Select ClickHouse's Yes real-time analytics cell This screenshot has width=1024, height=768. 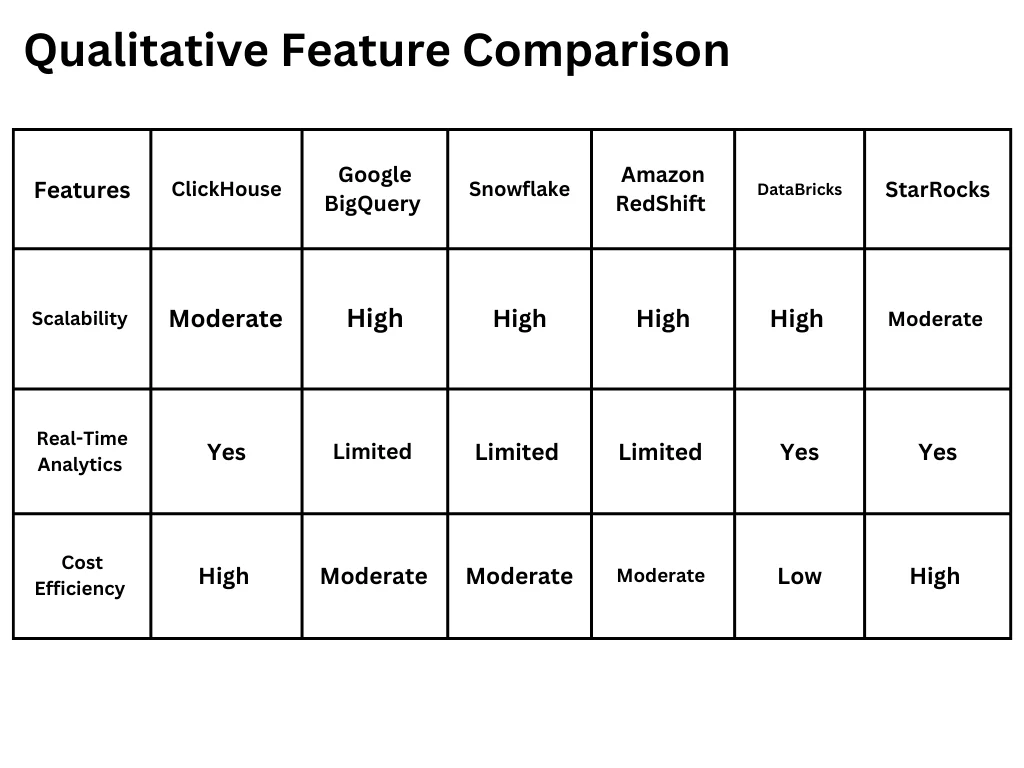click(226, 452)
